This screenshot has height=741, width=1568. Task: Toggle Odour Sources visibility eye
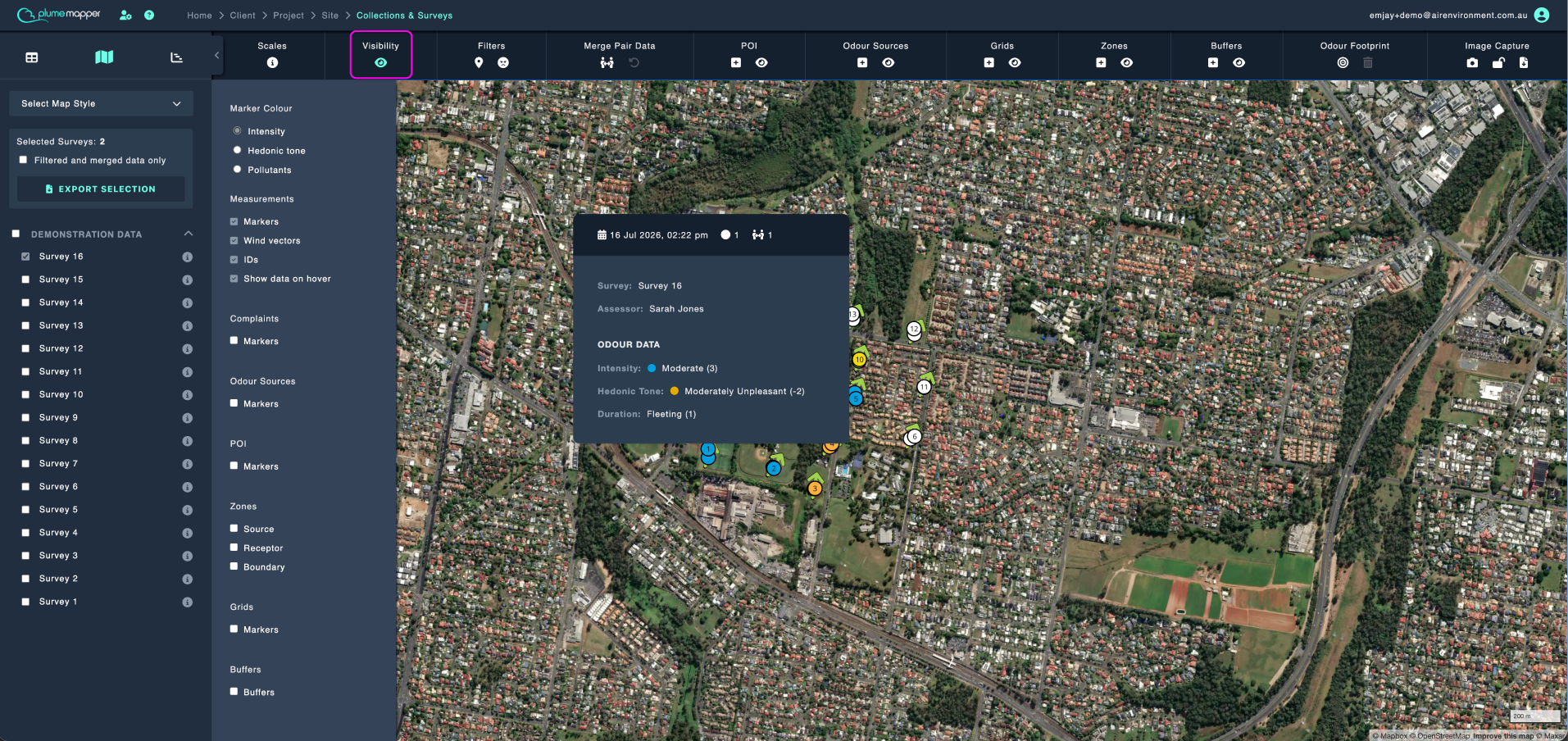tap(889, 63)
